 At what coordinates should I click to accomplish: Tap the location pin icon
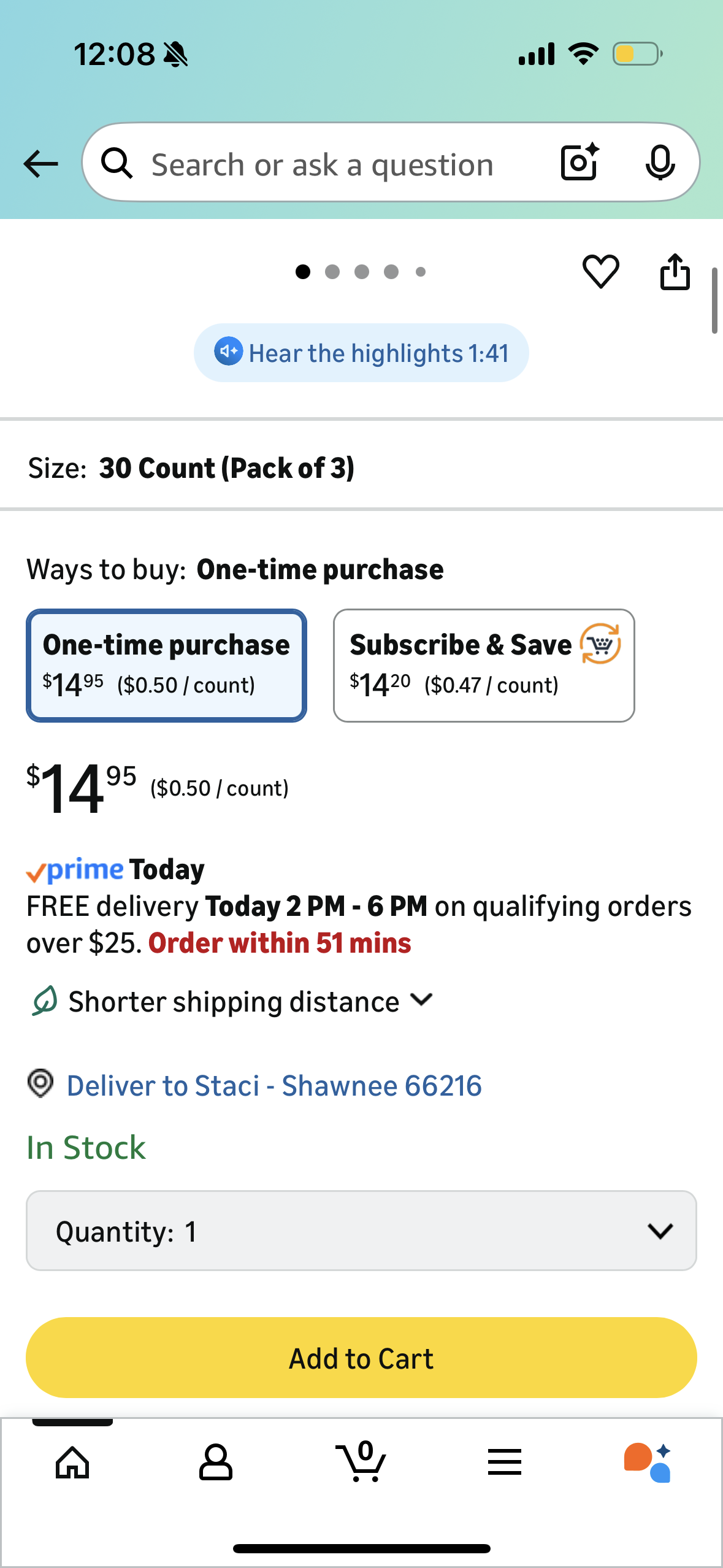[x=40, y=1083]
